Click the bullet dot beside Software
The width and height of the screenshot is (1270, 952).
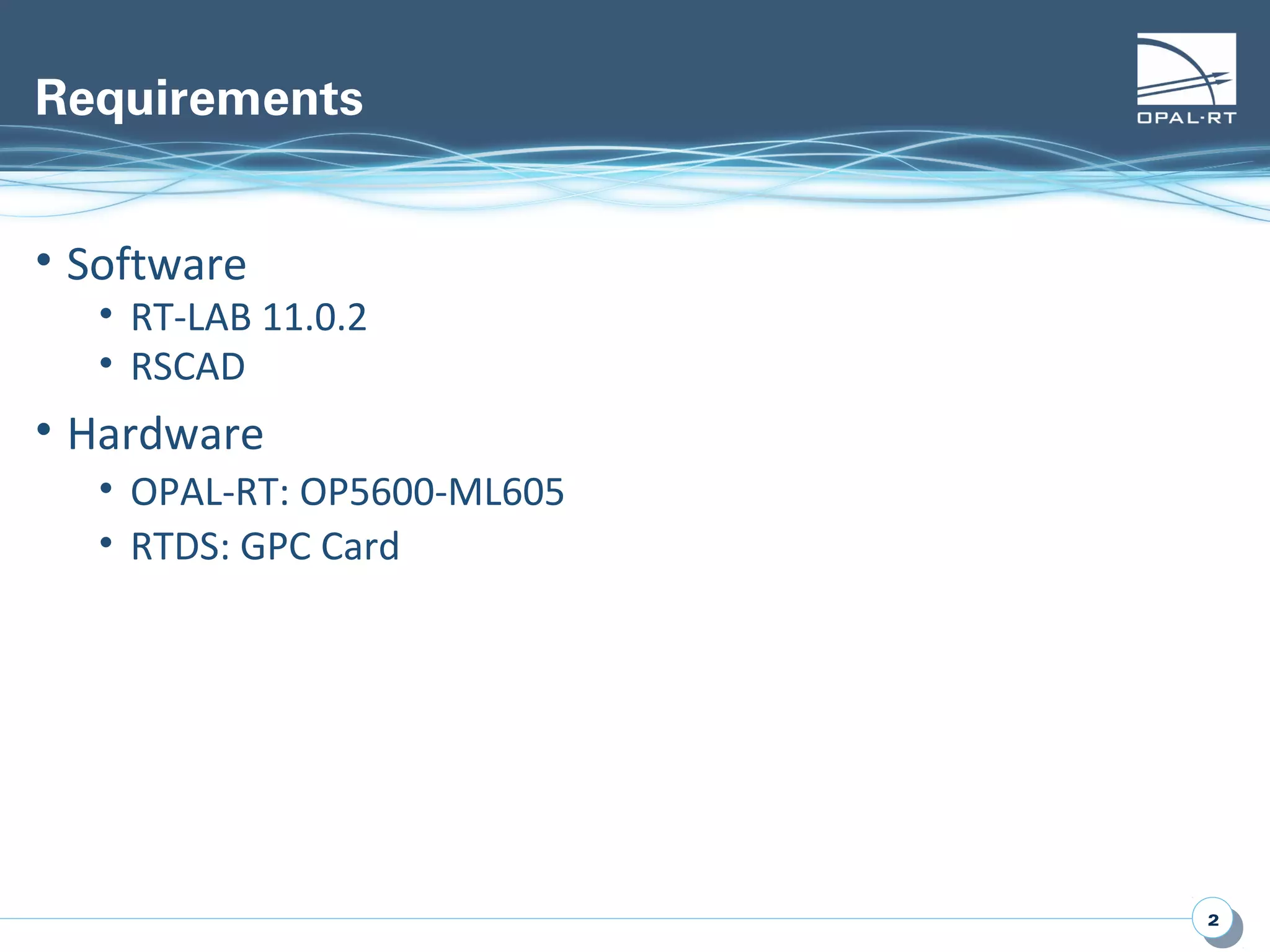click(43, 259)
